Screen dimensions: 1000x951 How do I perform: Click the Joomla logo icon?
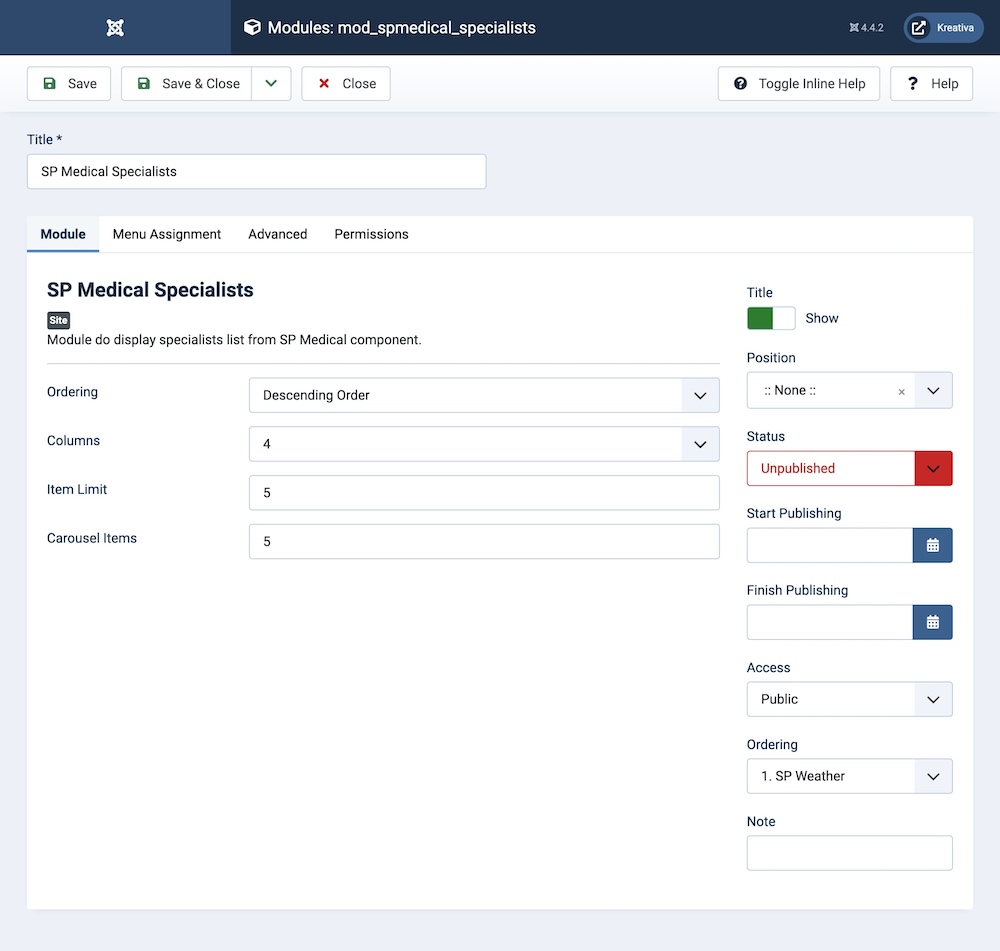(115, 28)
